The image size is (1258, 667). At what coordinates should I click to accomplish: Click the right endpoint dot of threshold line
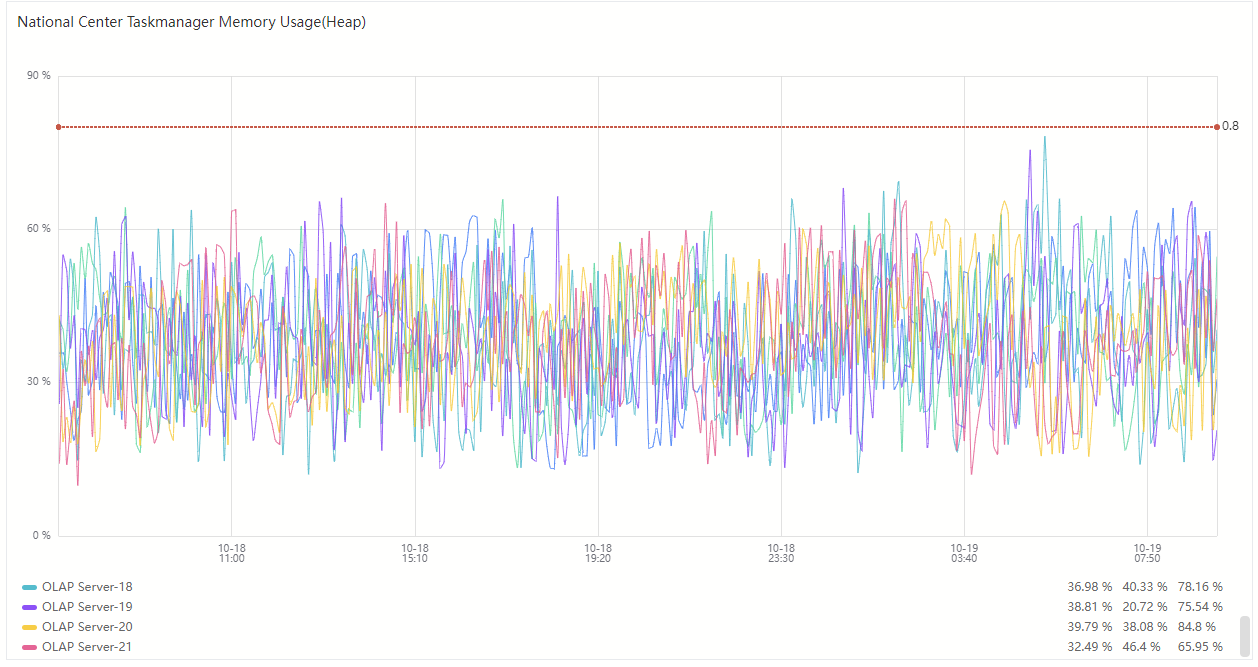[x=1217, y=127]
